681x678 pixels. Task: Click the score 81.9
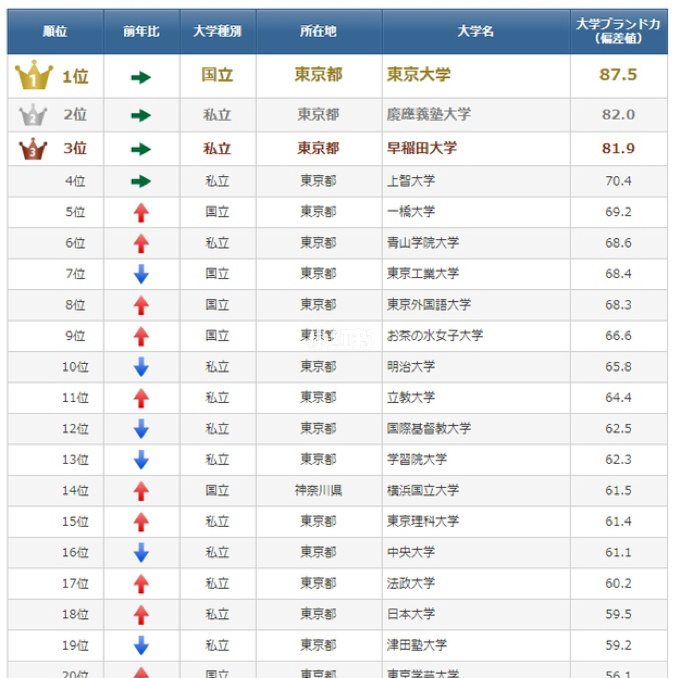point(618,149)
